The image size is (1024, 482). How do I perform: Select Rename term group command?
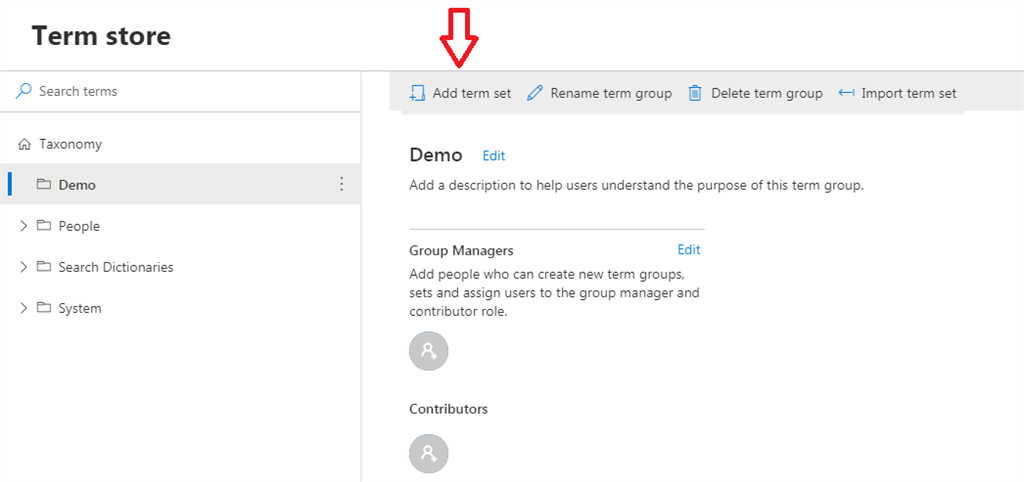point(600,93)
